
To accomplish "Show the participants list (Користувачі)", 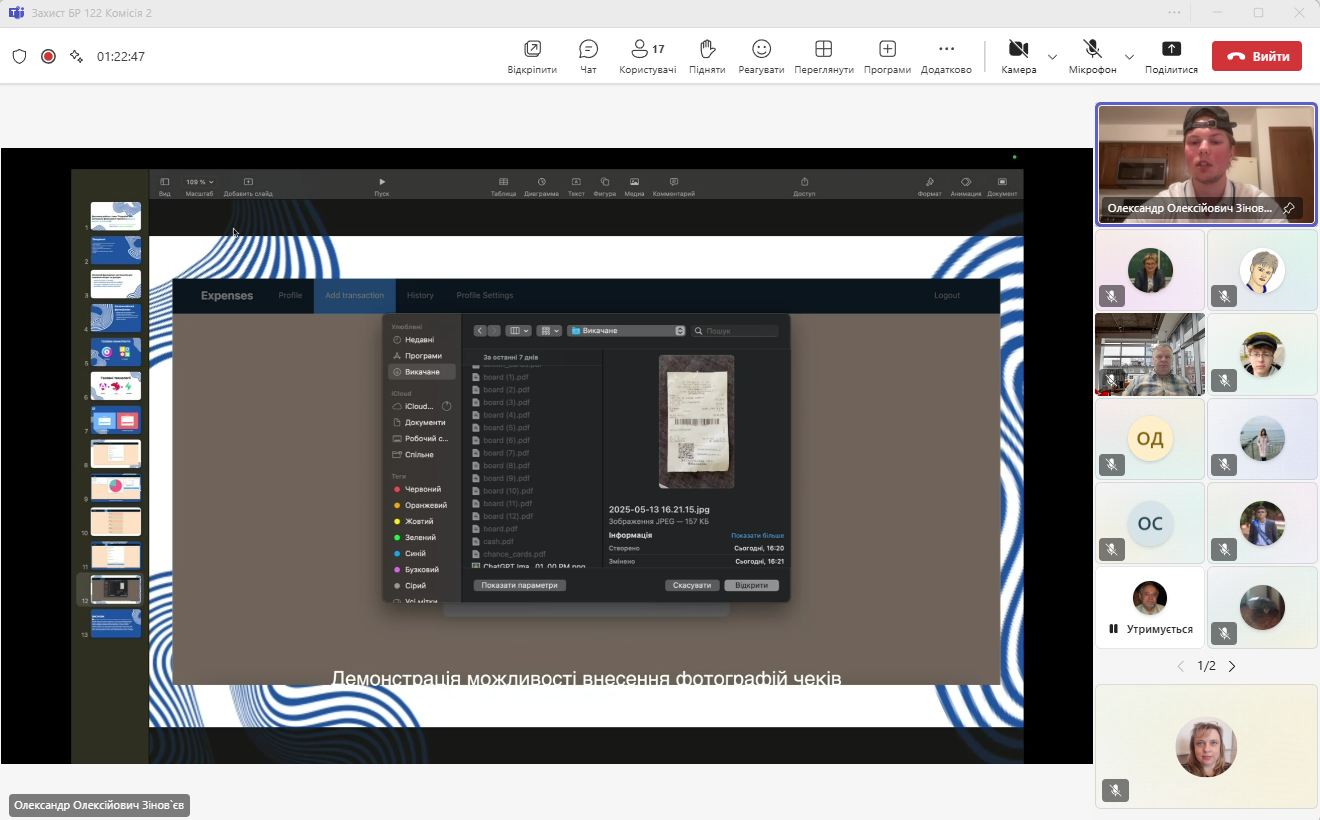I will point(647,56).
